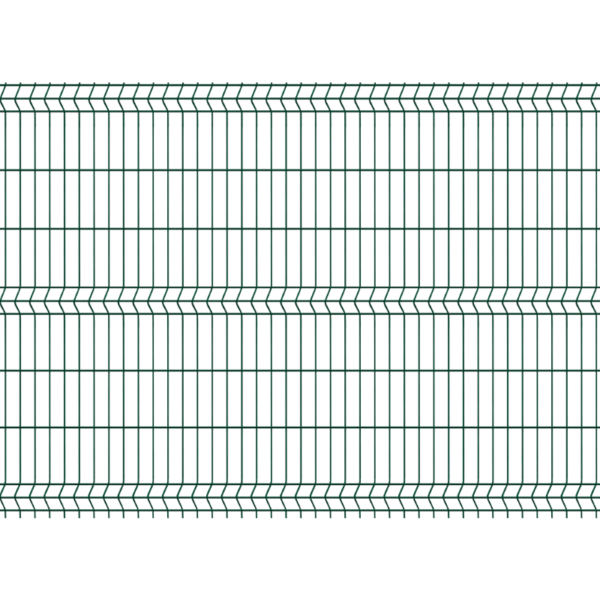Click the top reinforced band of fence
Image resolution: width=600 pixels, height=600 pixels.
pyautogui.click(x=300, y=95)
